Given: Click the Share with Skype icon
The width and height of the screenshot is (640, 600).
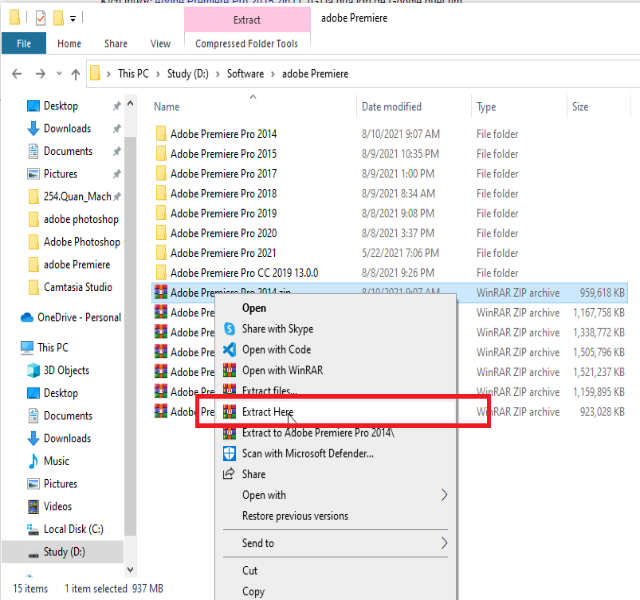Looking at the screenshot, I should (x=229, y=329).
